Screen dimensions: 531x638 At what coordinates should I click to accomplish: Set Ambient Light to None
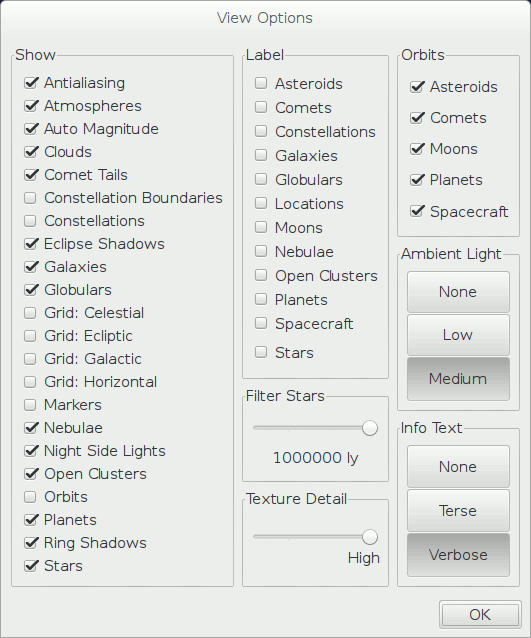click(x=458, y=292)
